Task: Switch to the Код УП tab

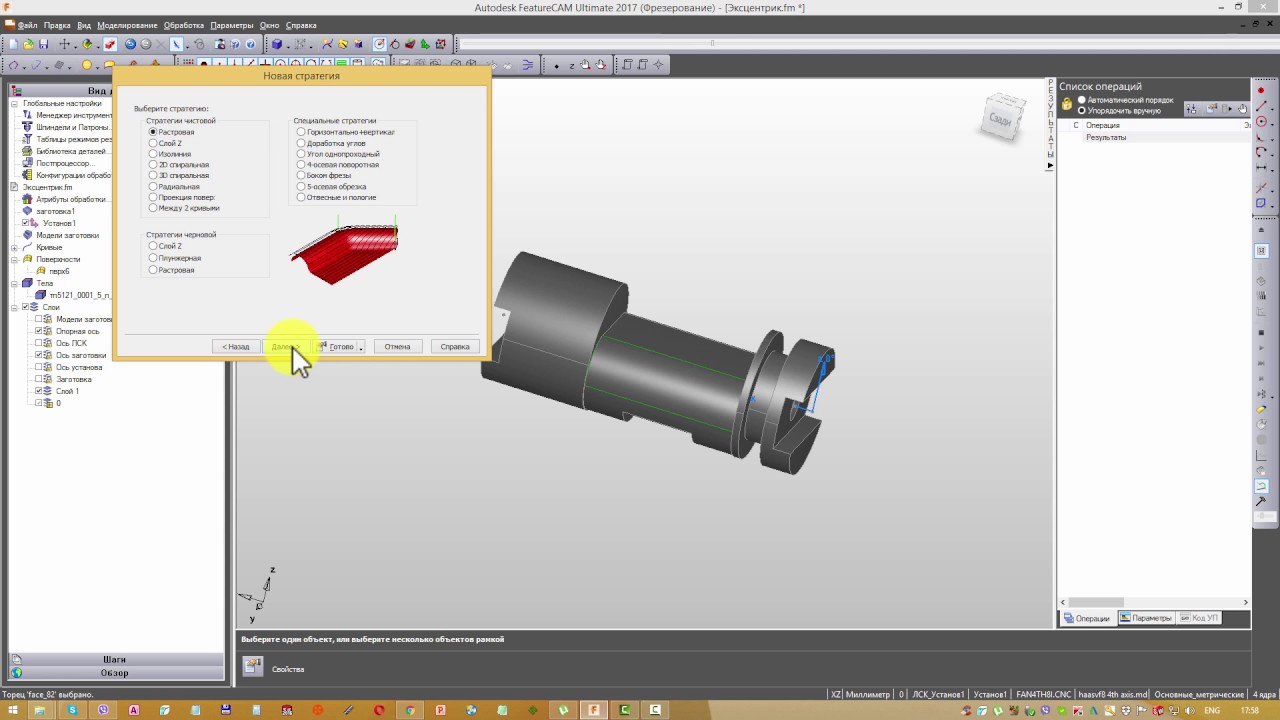Action: point(1199,618)
